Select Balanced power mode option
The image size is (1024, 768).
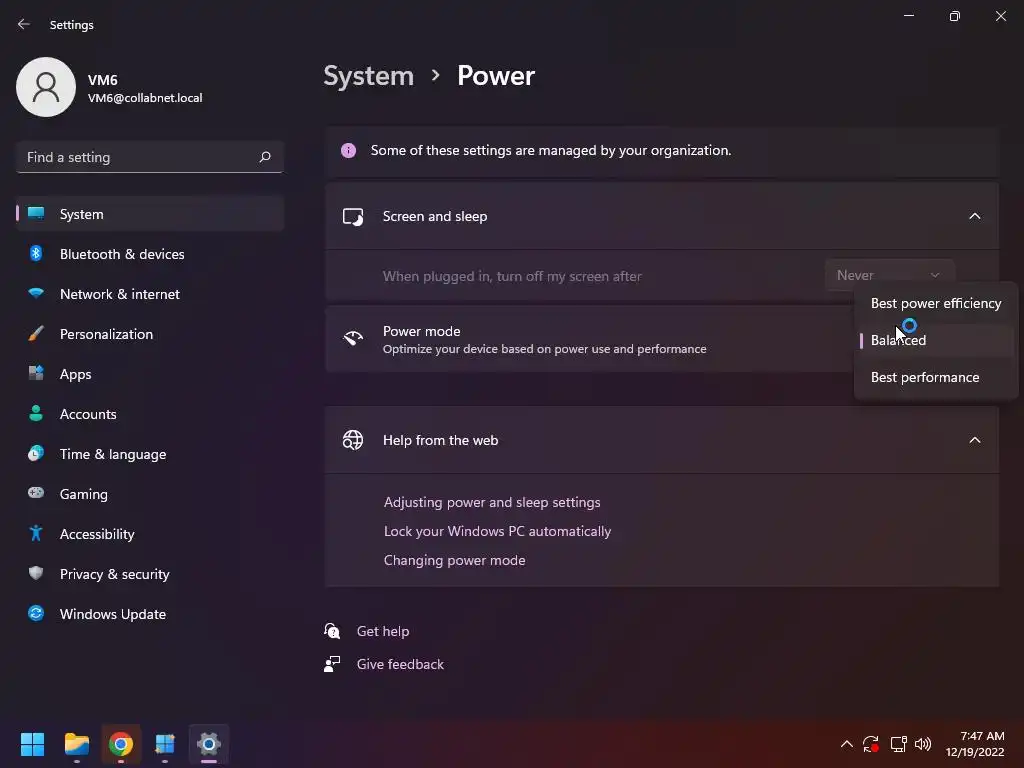pos(936,340)
